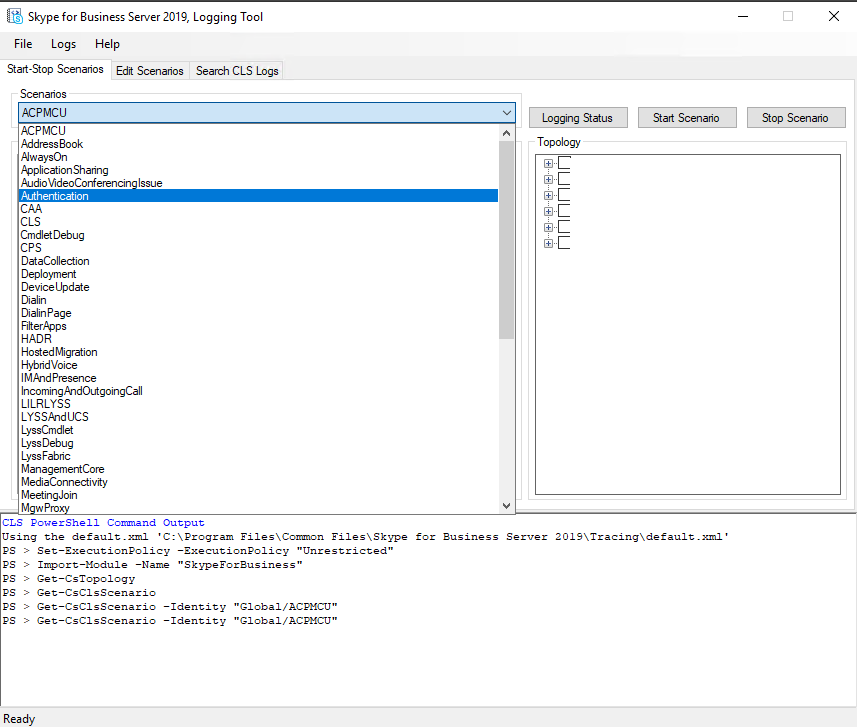
Task: Select the DataCollection scenario
Action: point(259,261)
